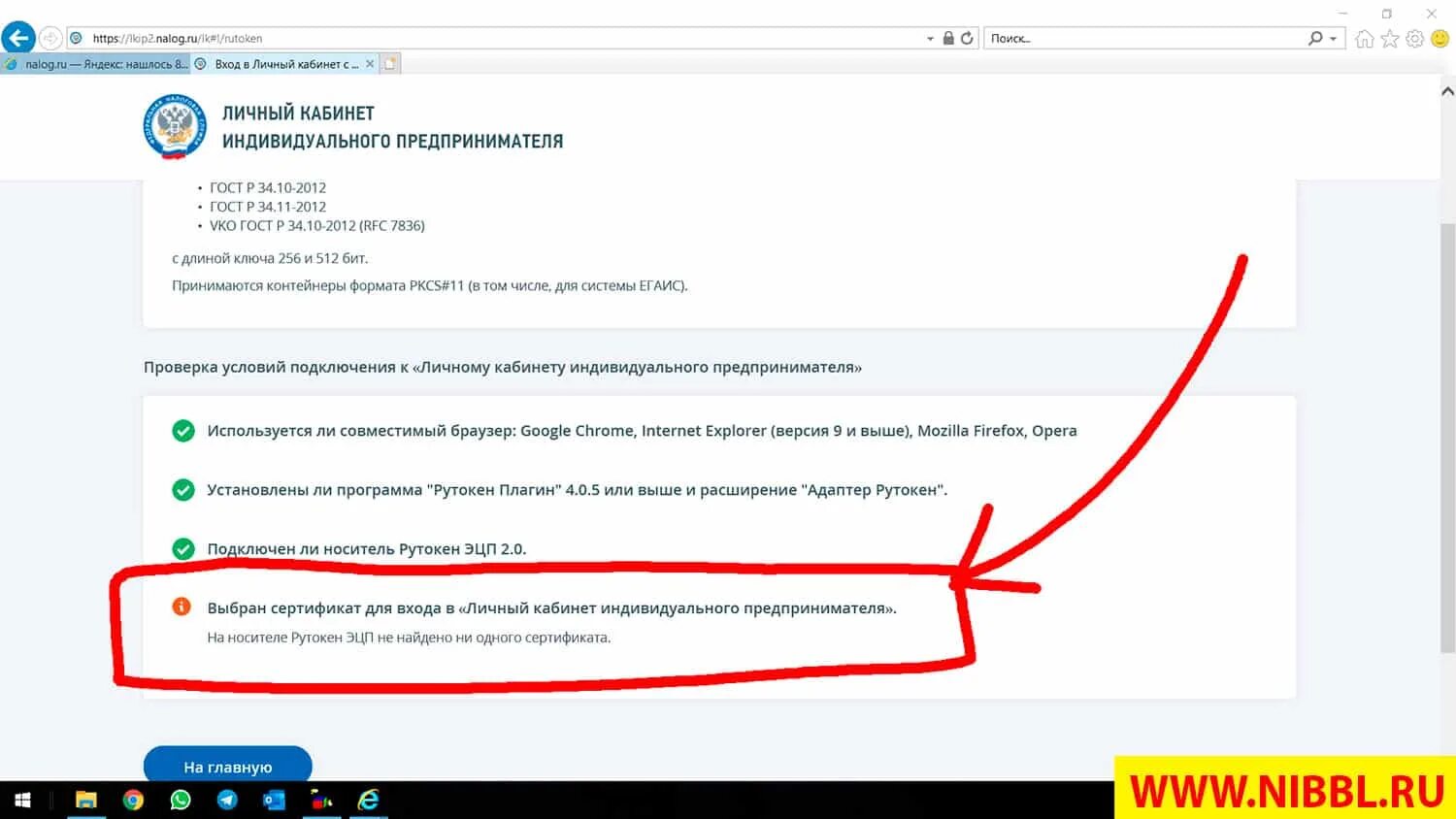Launch Google Chrome from taskbar
The width and height of the screenshot is (1456, 819).
click(133, 801)
